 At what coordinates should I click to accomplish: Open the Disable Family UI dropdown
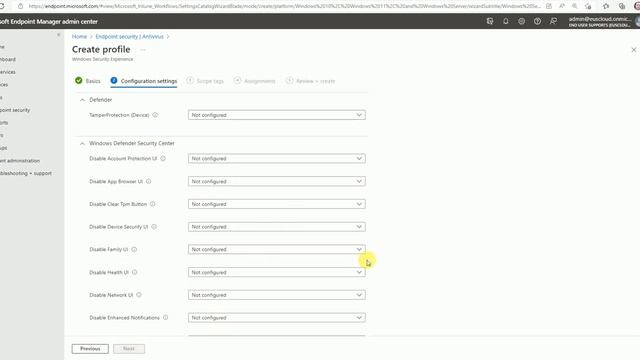(276, 249)
